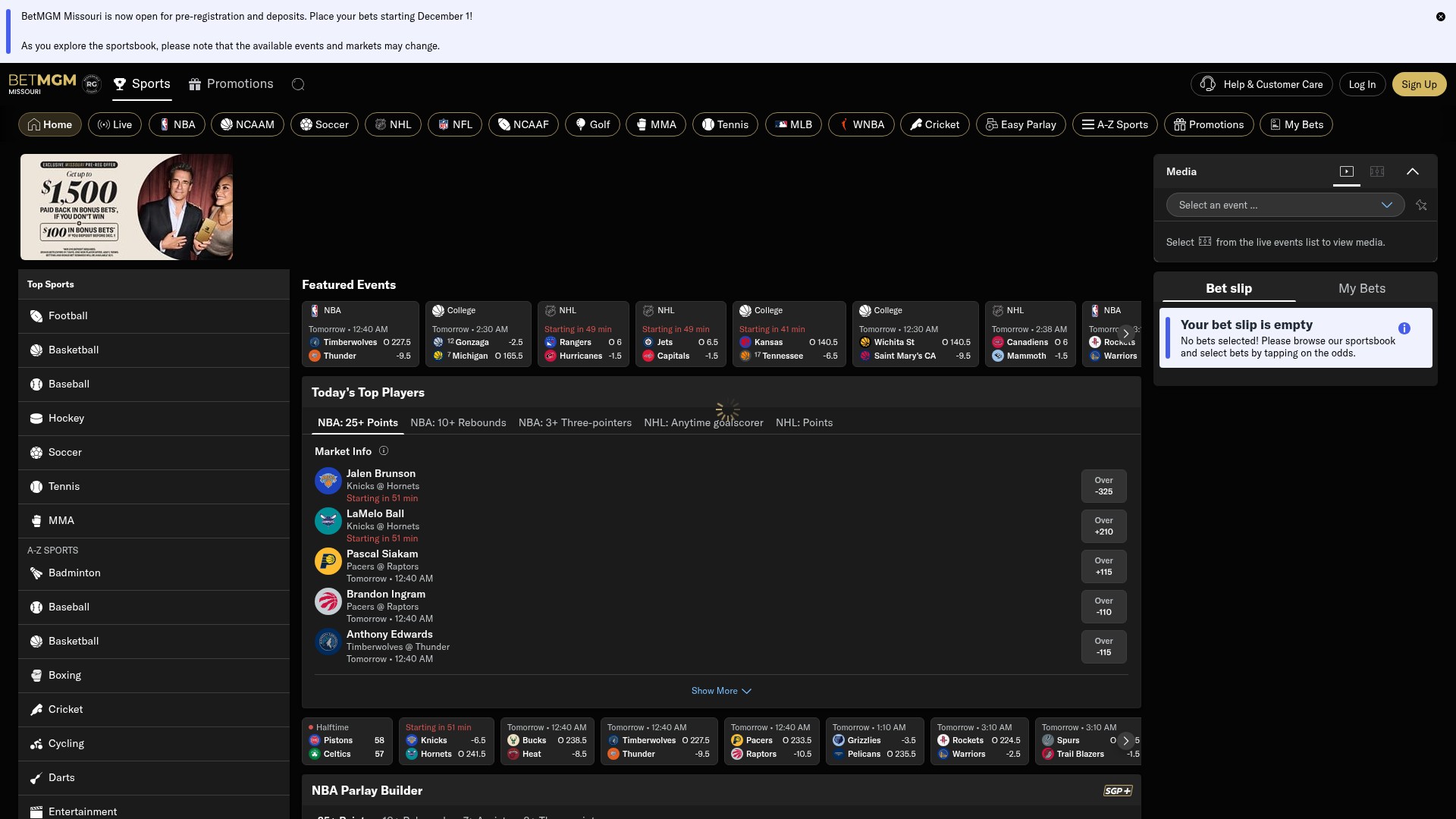
Task: Select Pascal Siakam Over +115 odds
Action: (x=1103, y=566)
